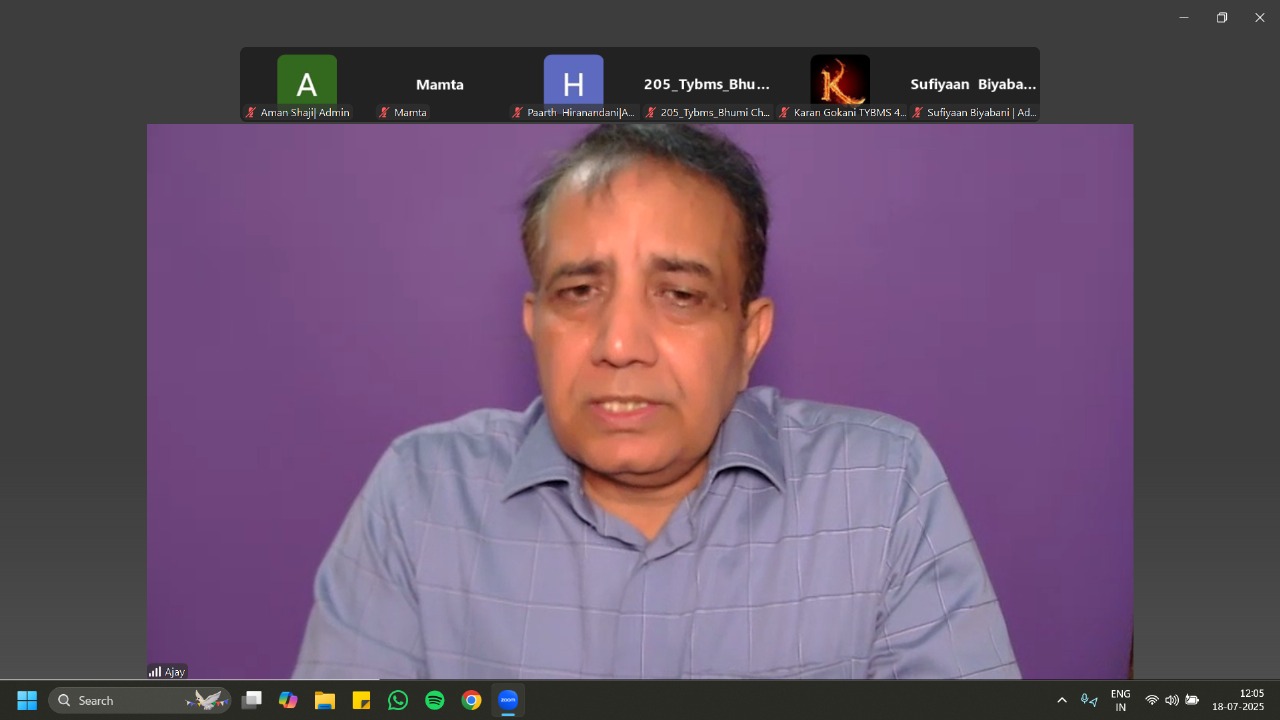The width and height of the screenshot is (1280, 720).
Task: Open Google Chrome from the taskbar
Action: [471, 700]
